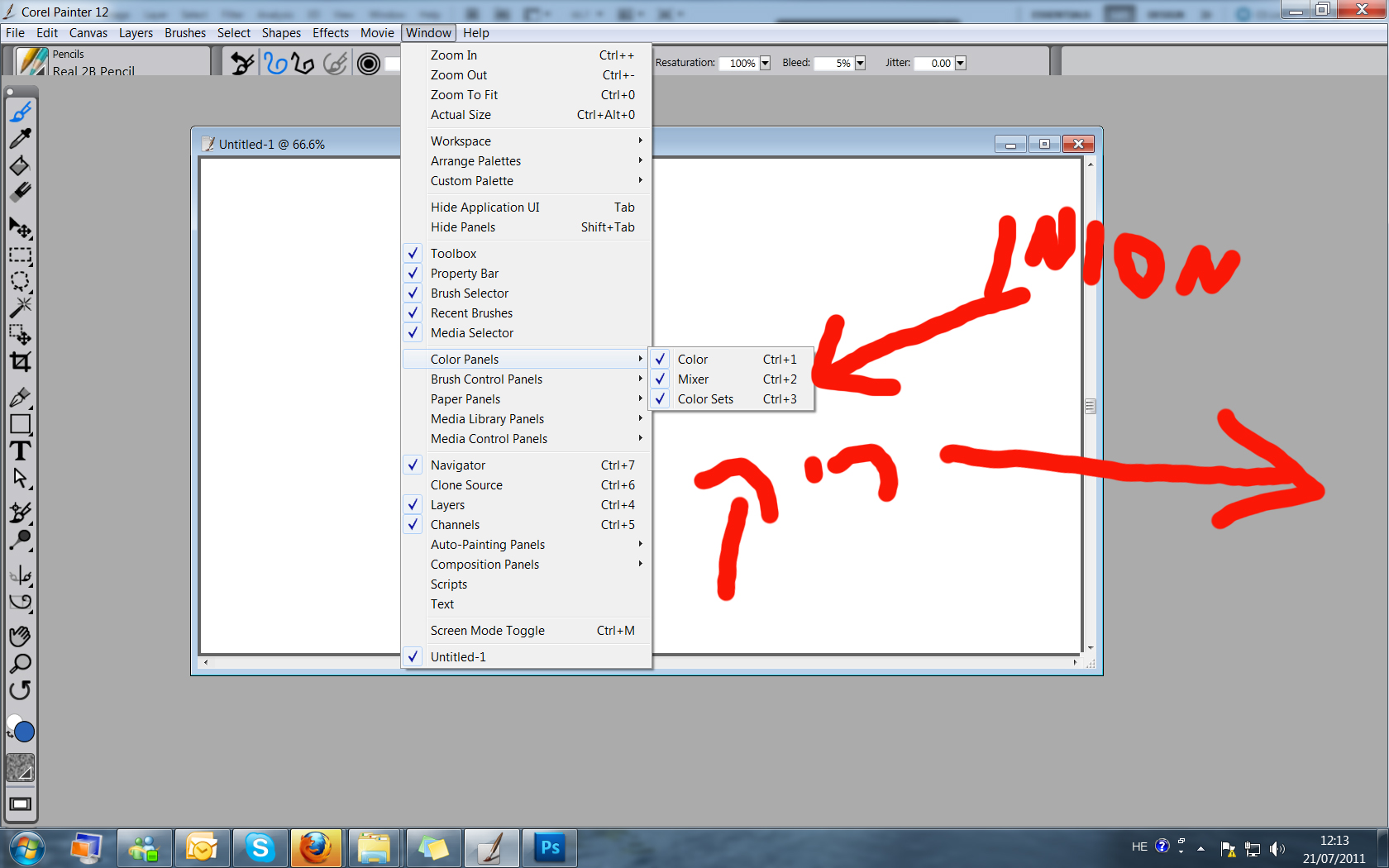Image resolution: width=1389 pixels, height=868 pixels.
Task: Select the Pen tool
Action: (21, 398)
